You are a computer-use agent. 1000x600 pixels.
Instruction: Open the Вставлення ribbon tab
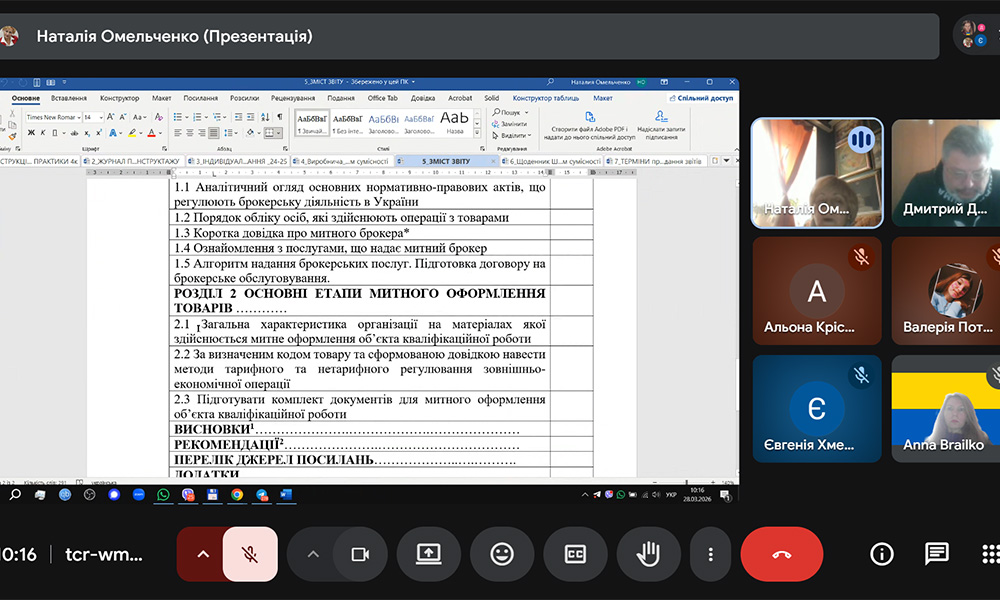click(x=69, y=98)
